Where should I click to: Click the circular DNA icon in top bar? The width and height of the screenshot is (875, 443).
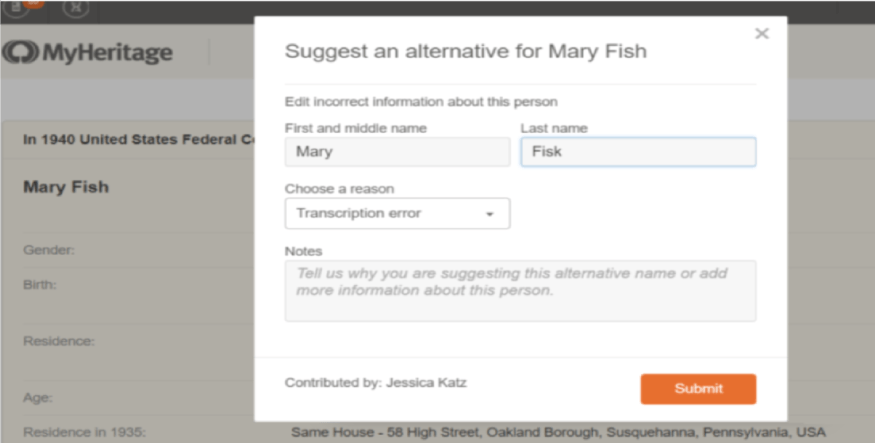(x=75, y=8)
